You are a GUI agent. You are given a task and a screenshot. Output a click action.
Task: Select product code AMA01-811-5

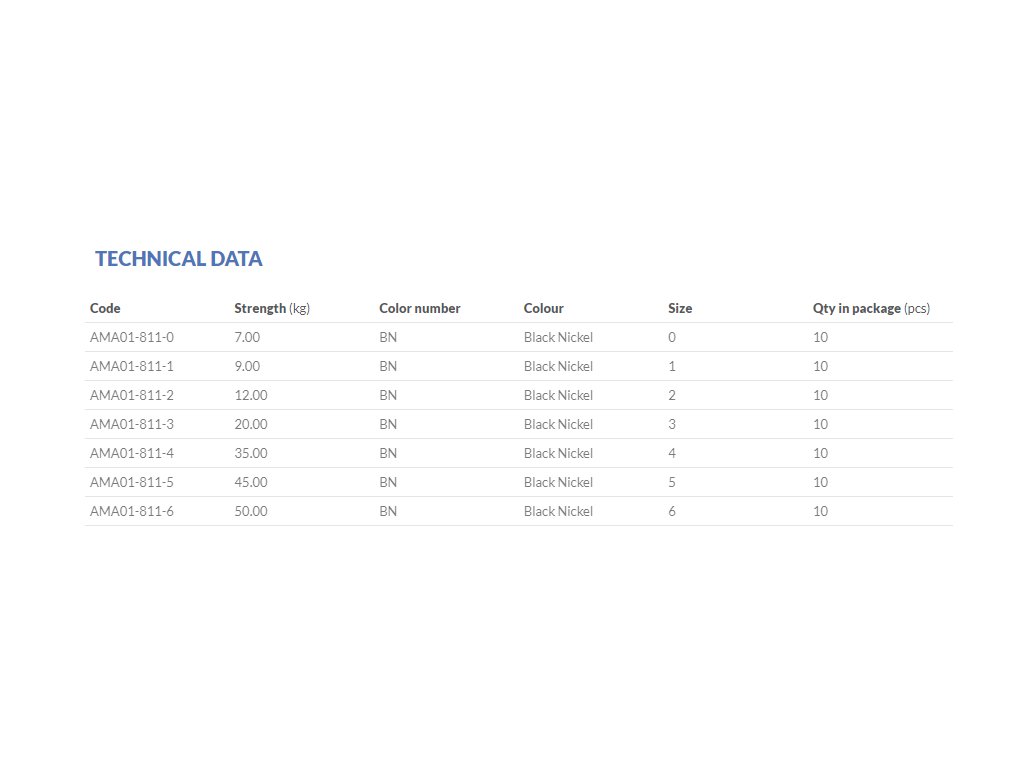132,482
